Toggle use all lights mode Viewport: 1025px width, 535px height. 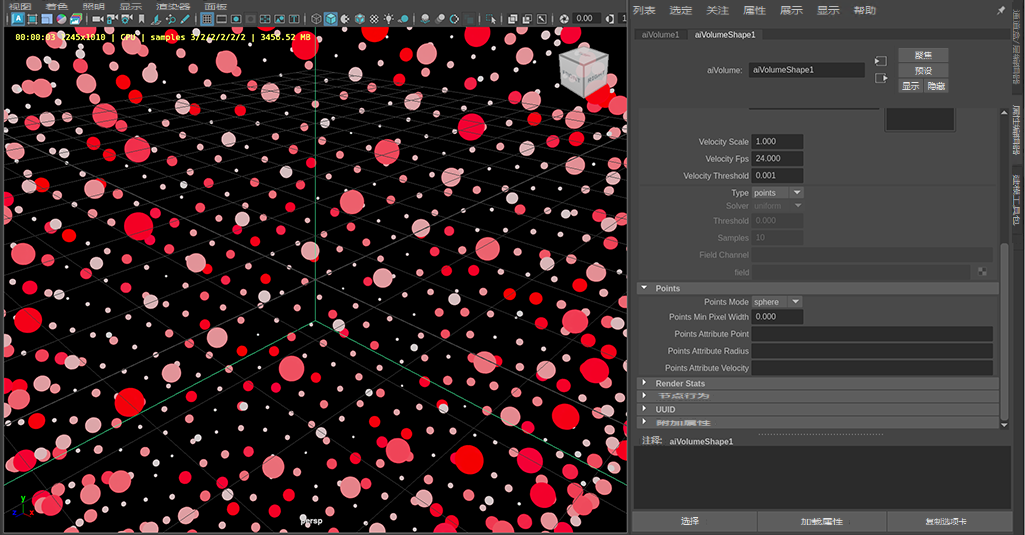388,19
